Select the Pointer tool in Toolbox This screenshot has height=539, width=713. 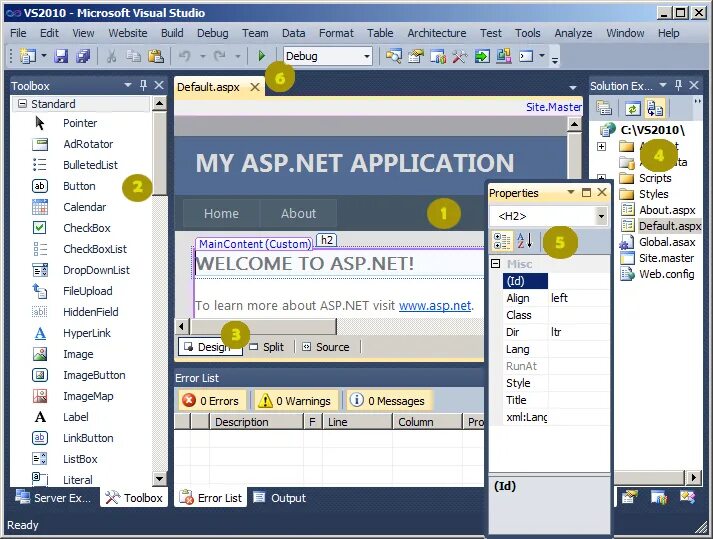tap(80, 123)
